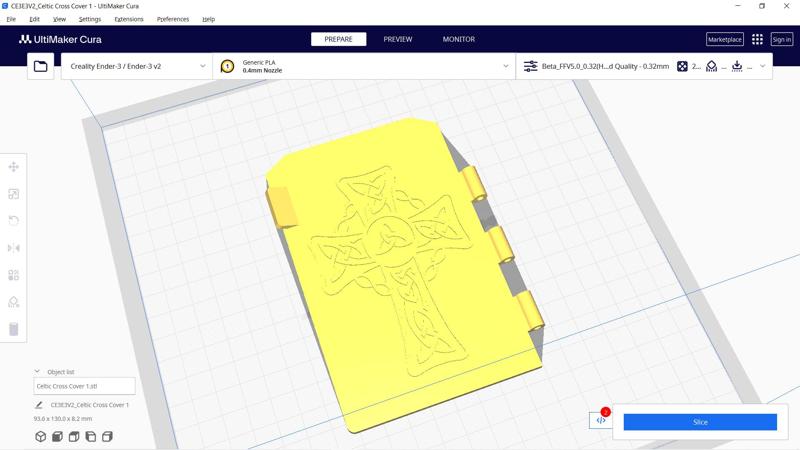Open the Help menu

(208, 19)
